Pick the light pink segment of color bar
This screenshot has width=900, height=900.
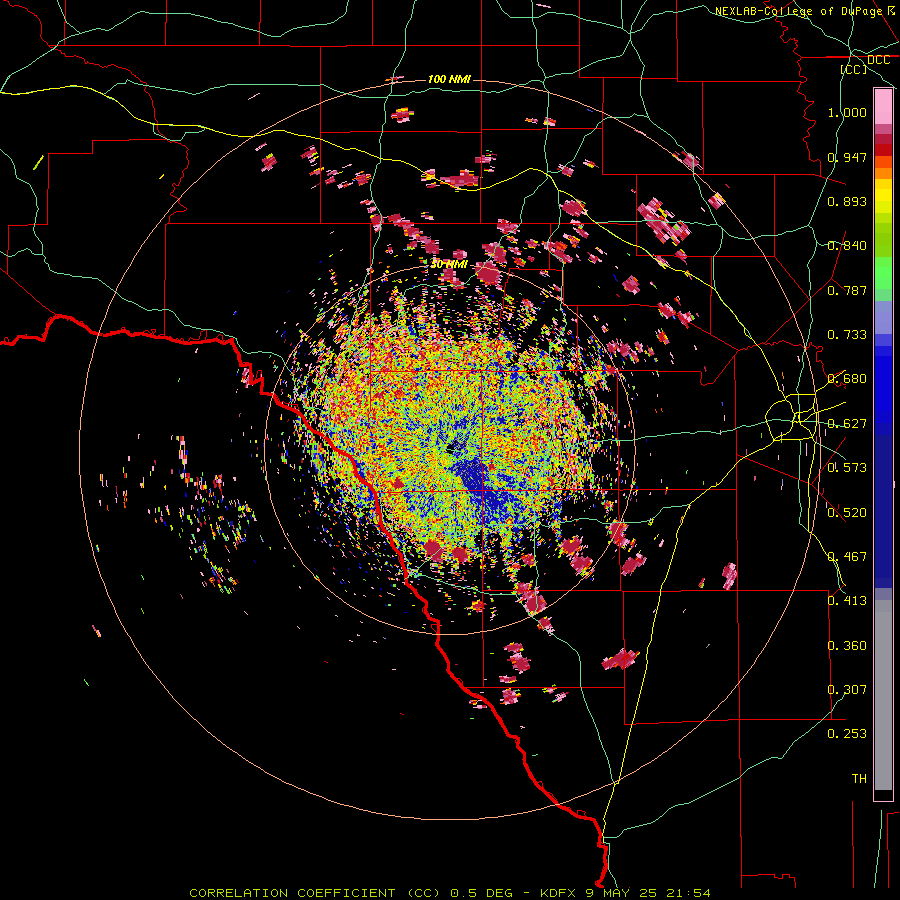[883, 107]
